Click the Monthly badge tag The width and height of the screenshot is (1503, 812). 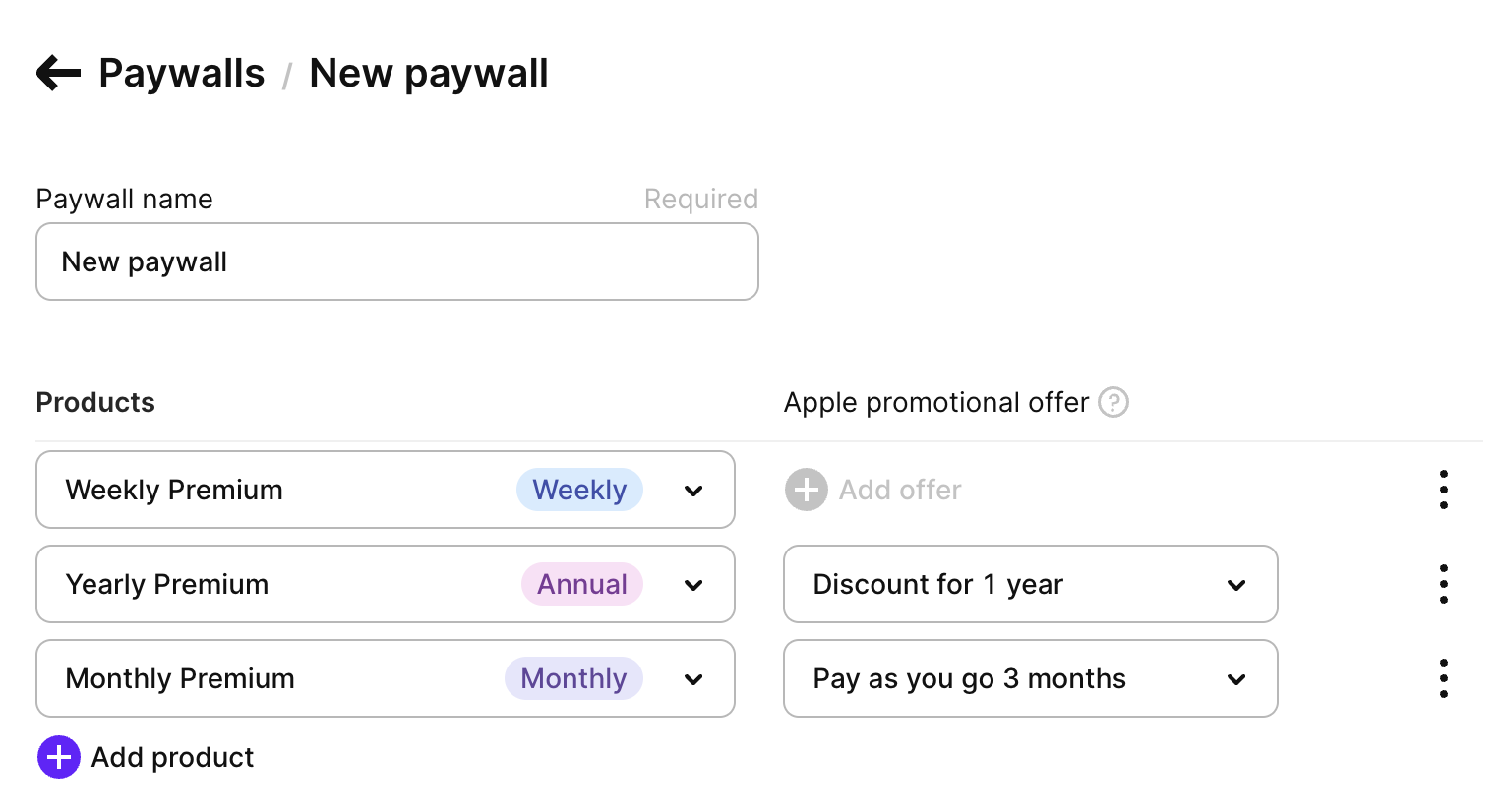573,678
